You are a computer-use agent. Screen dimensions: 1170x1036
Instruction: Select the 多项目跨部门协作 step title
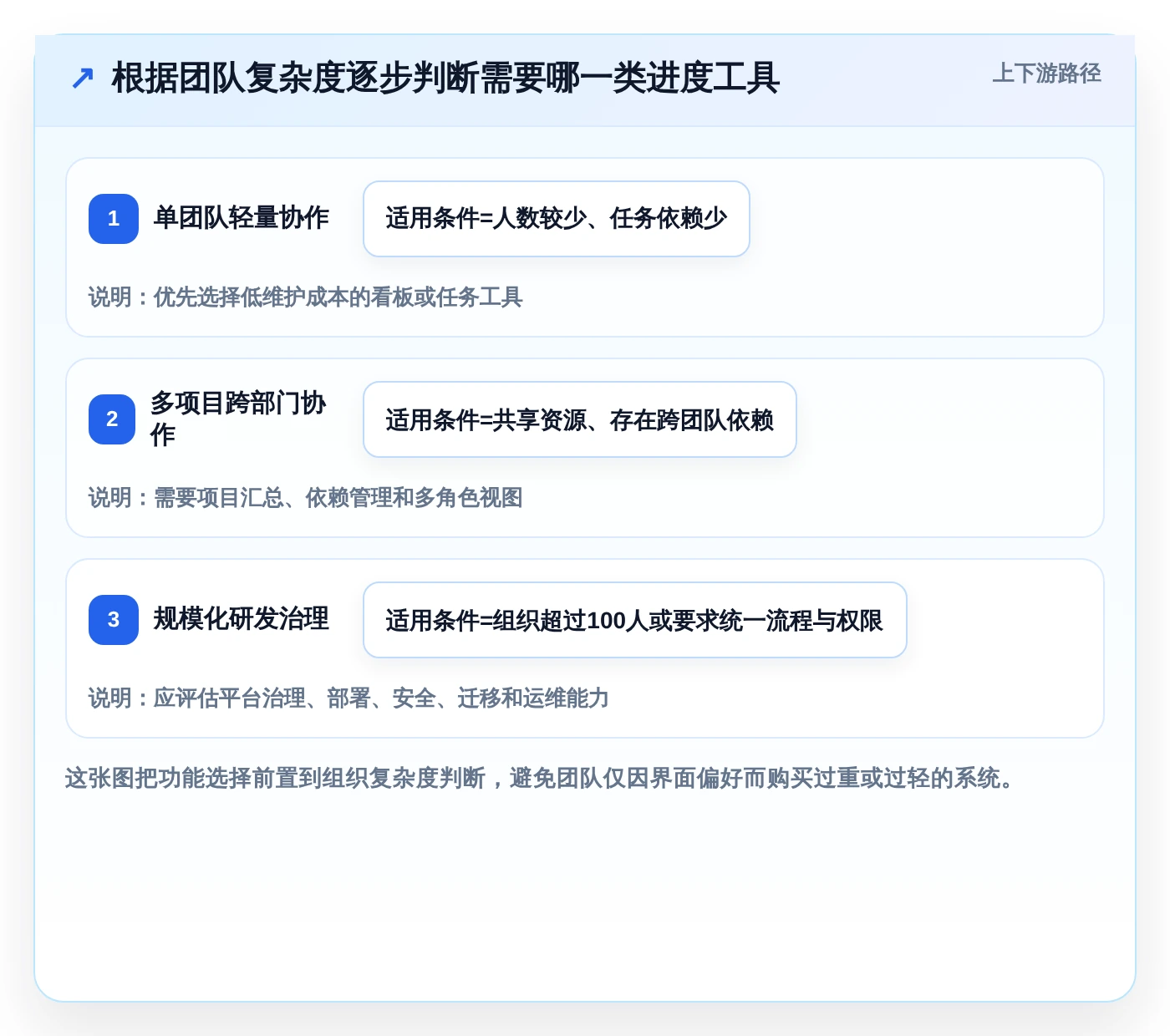tap(238, 419)
